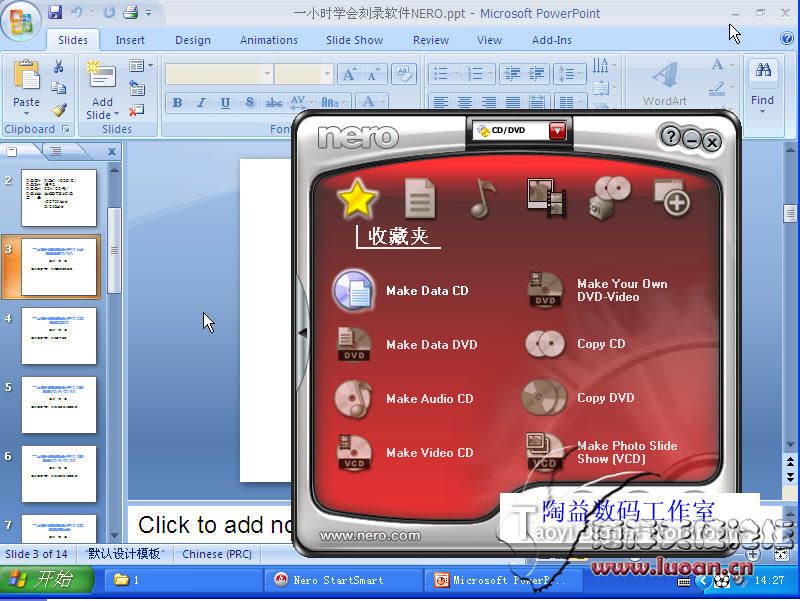Open the Extras plus category in Nero

[x=672, y=197]
